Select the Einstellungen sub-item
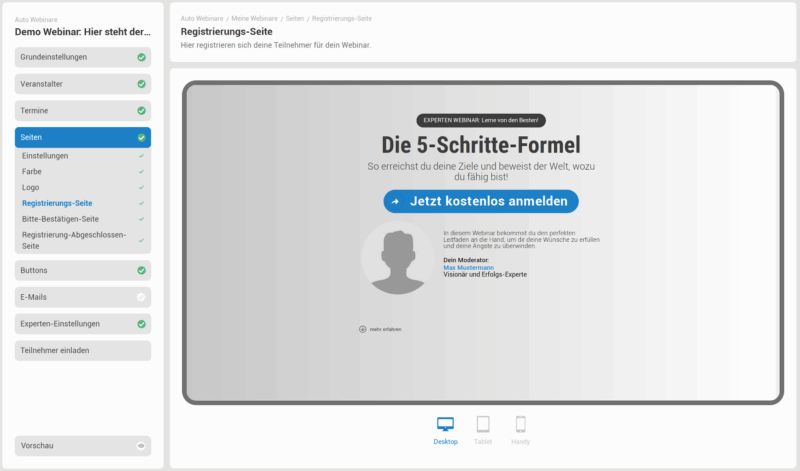This screenshot has width=800, height=471. (45, 156)
